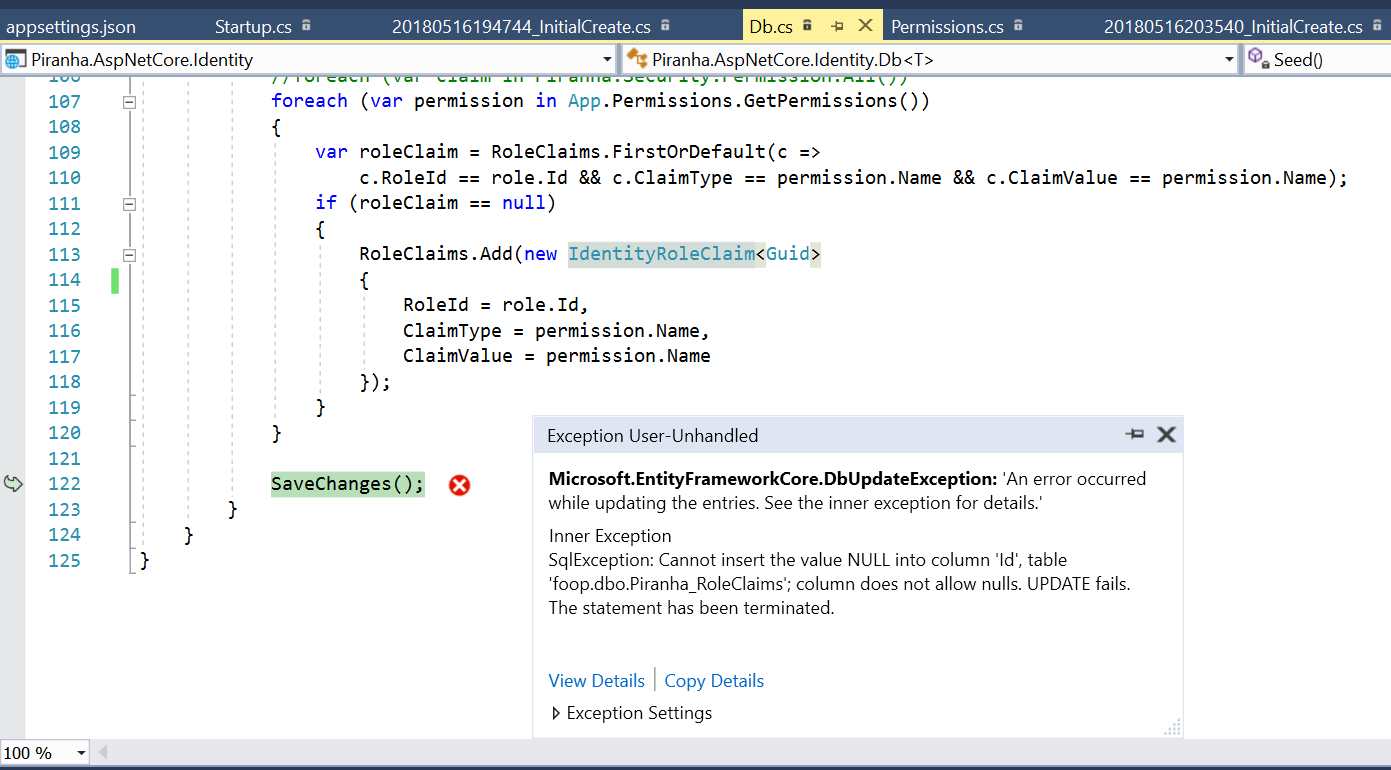Click the lock icon on the Startup.cs tab
The width and height of the screenshot is (1391, 770).
(306, 26)
